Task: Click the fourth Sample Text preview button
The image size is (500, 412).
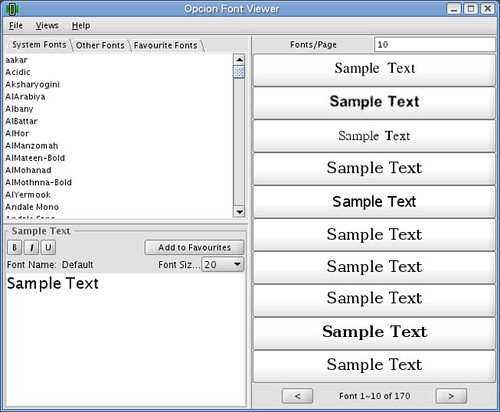Action: (374, 169)
